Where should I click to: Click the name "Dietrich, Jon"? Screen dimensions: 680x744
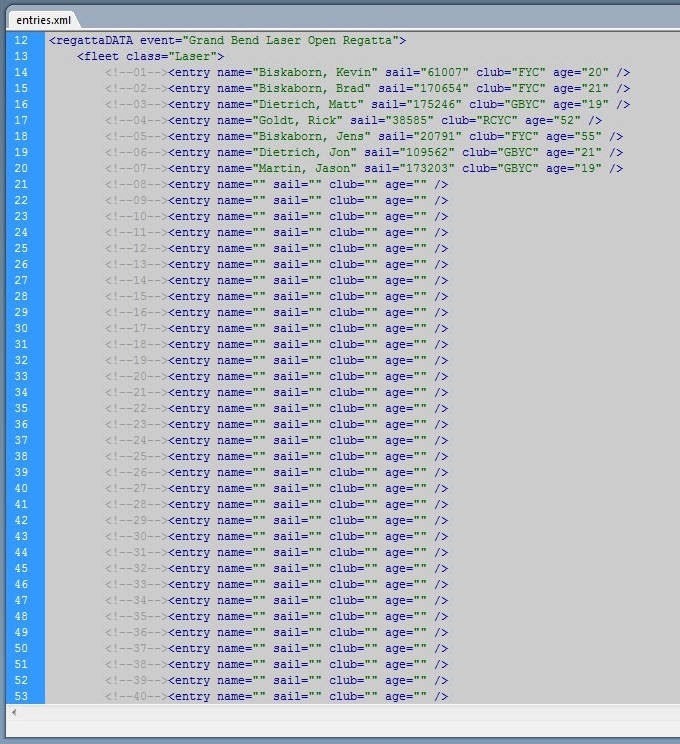pos(305,153)
